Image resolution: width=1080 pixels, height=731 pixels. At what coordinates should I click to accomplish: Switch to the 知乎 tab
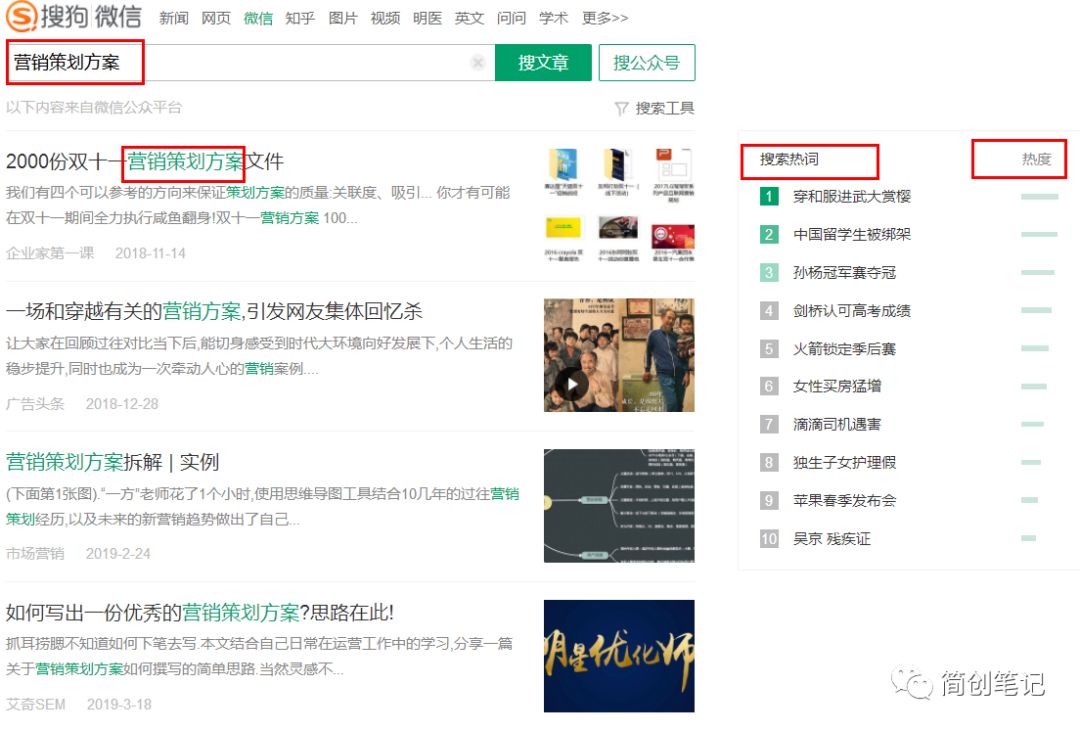(x=300, y=18)
